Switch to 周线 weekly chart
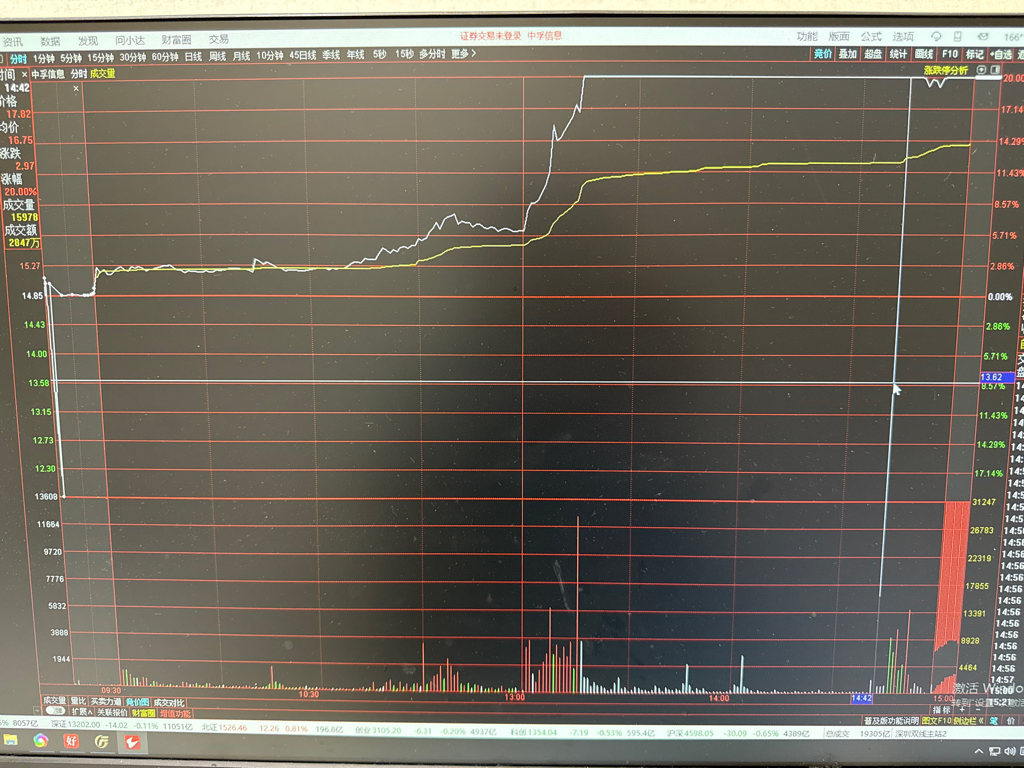Image resolution: width=1024 pixels, height=768 pixels. 217,56
